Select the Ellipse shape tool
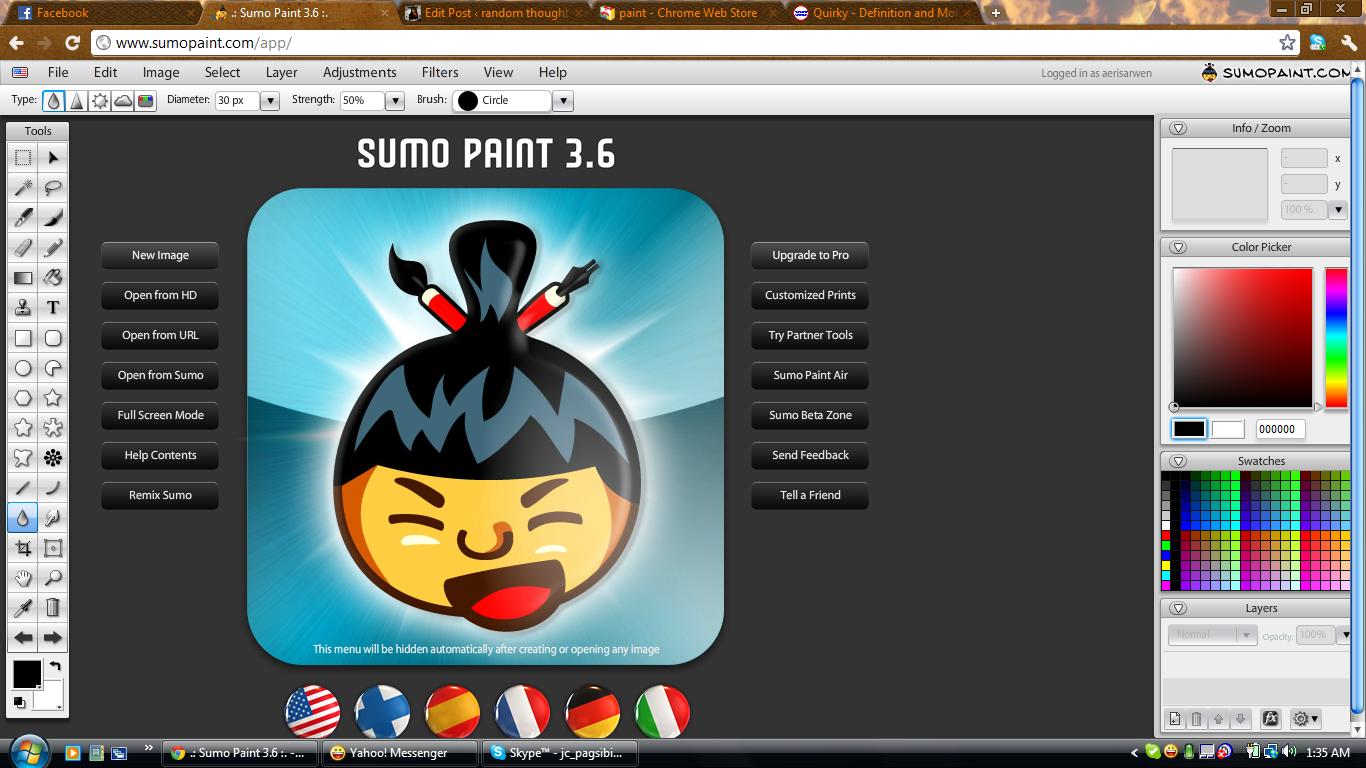Screen dimensions: 1366x768 23,368
